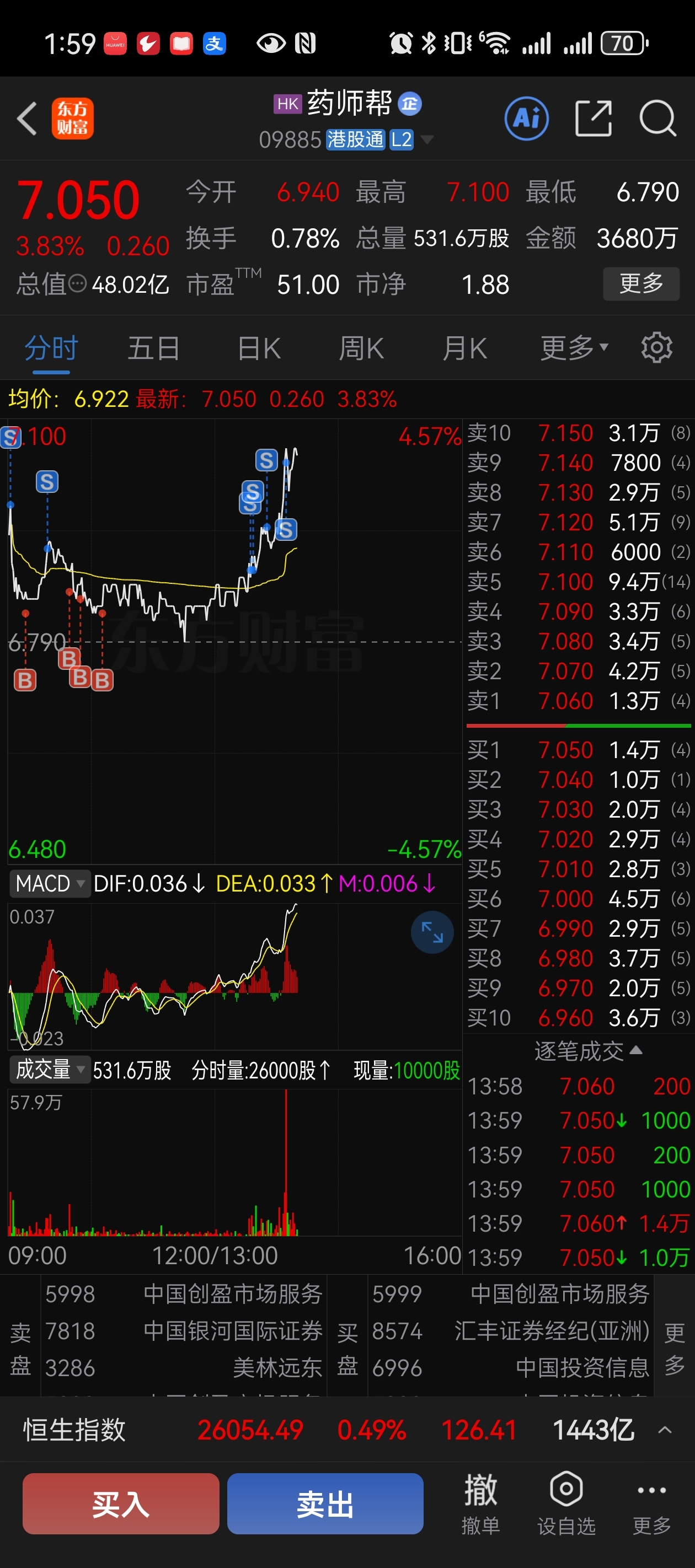695x1568 pixels.
Task: Tap the leftmost B buy marker
Action: click(x=25, y=680)
